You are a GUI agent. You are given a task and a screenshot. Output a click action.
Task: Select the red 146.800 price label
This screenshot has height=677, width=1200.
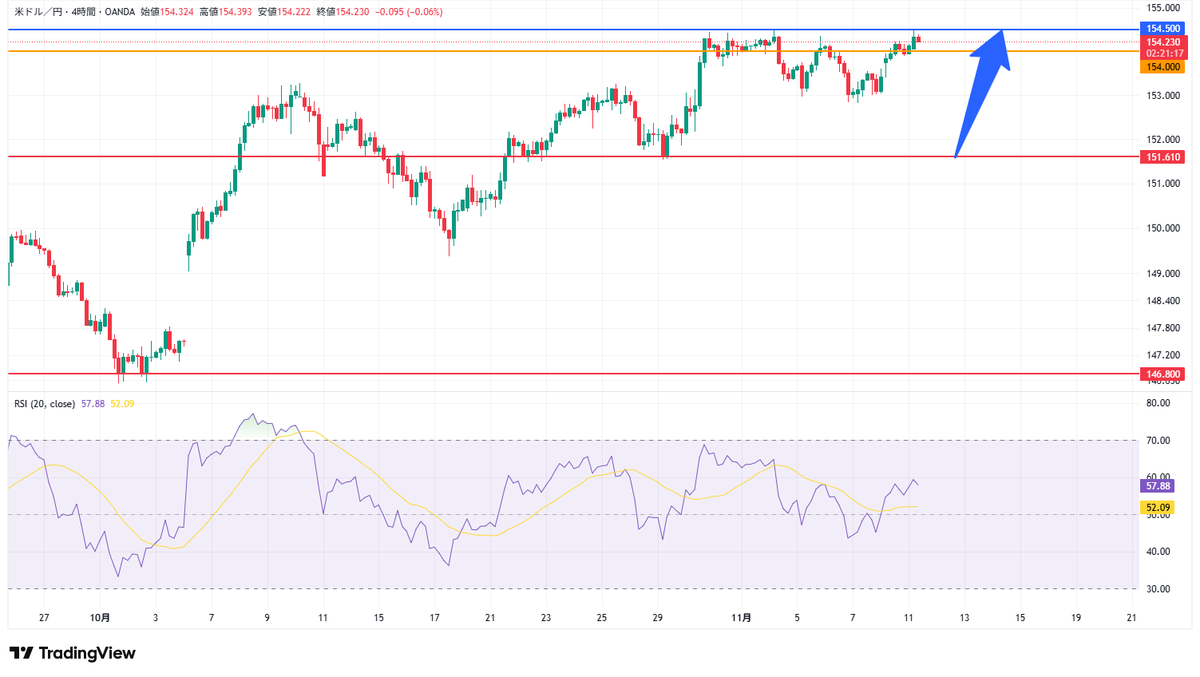tap(1160, 374)
